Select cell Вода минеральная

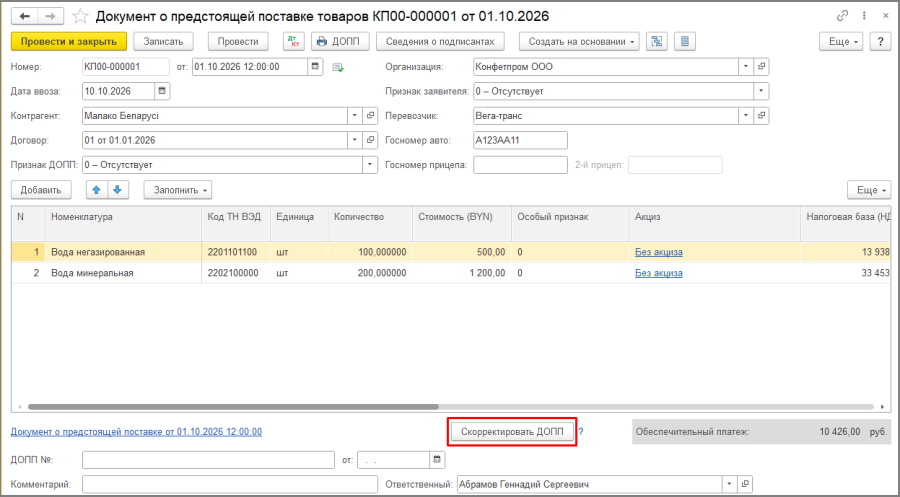(123, 273)
